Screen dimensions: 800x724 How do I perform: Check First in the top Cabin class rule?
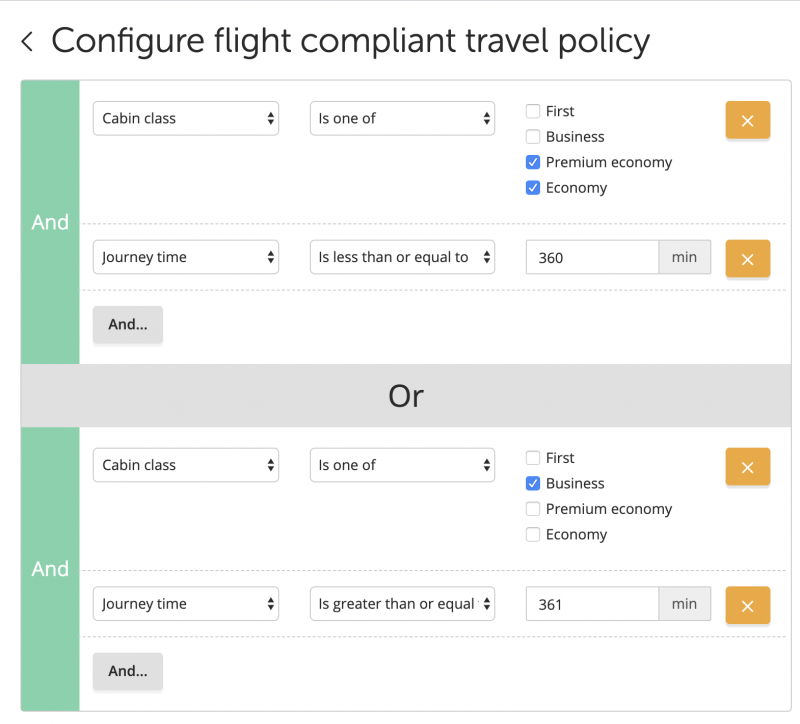[533, 111]
